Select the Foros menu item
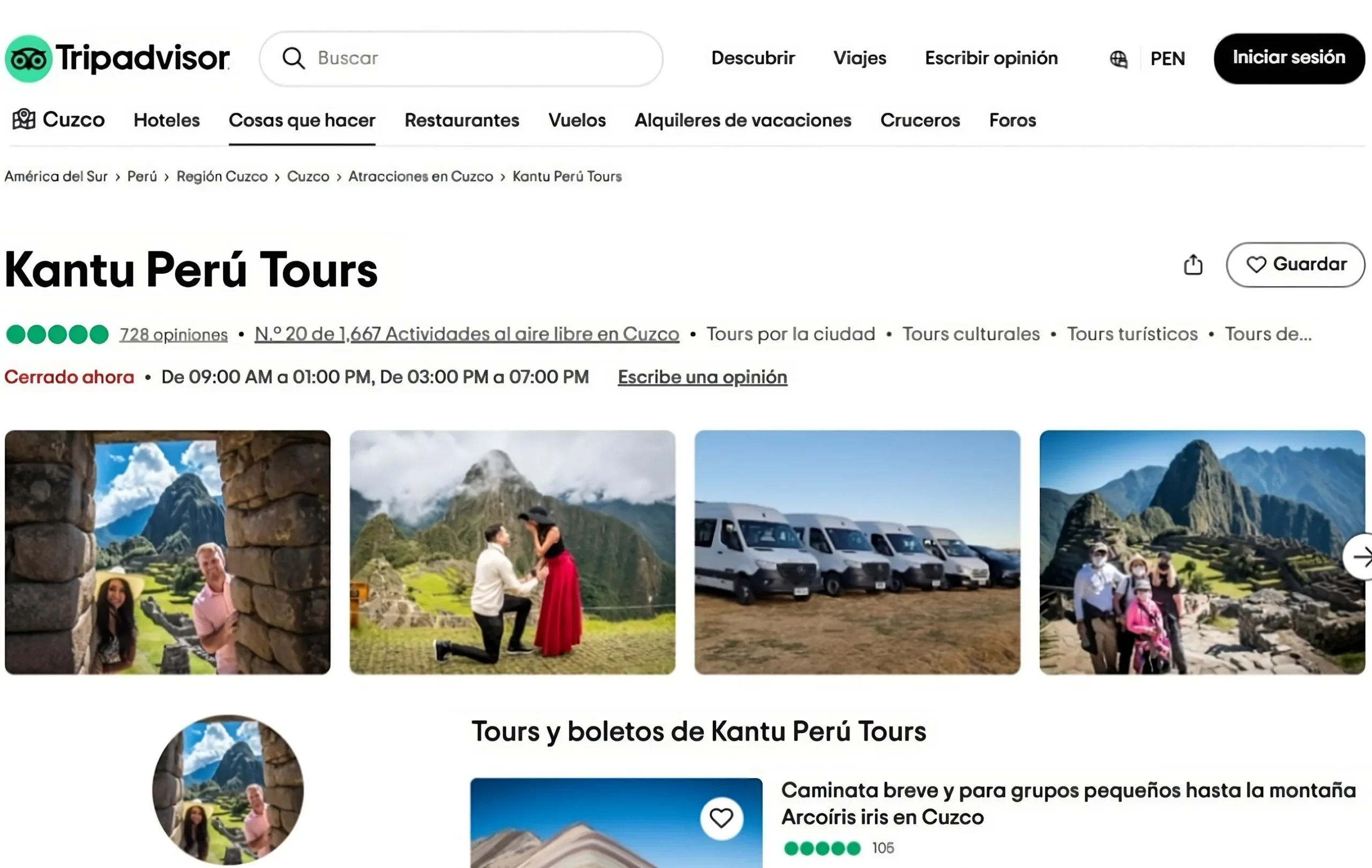Image resolution: width=1372 pixels, height=868 pixels. tap(1012, 120)
